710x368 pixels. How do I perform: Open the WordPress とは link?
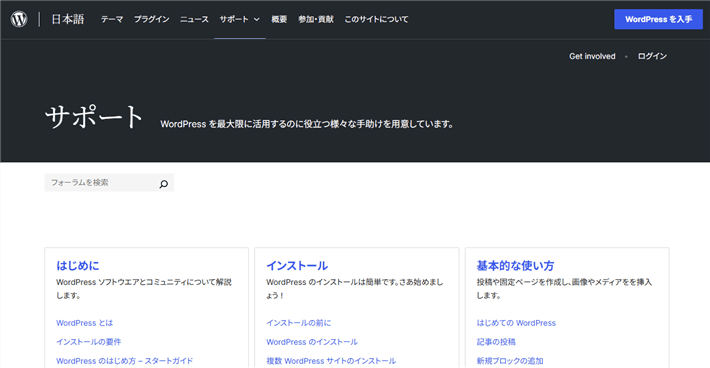tap(84, 323)
